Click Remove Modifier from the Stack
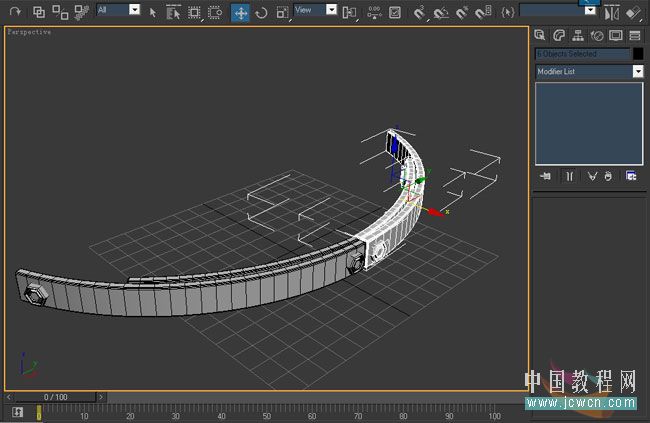Viewport: 650px width, 423px height. click(608, 177)
